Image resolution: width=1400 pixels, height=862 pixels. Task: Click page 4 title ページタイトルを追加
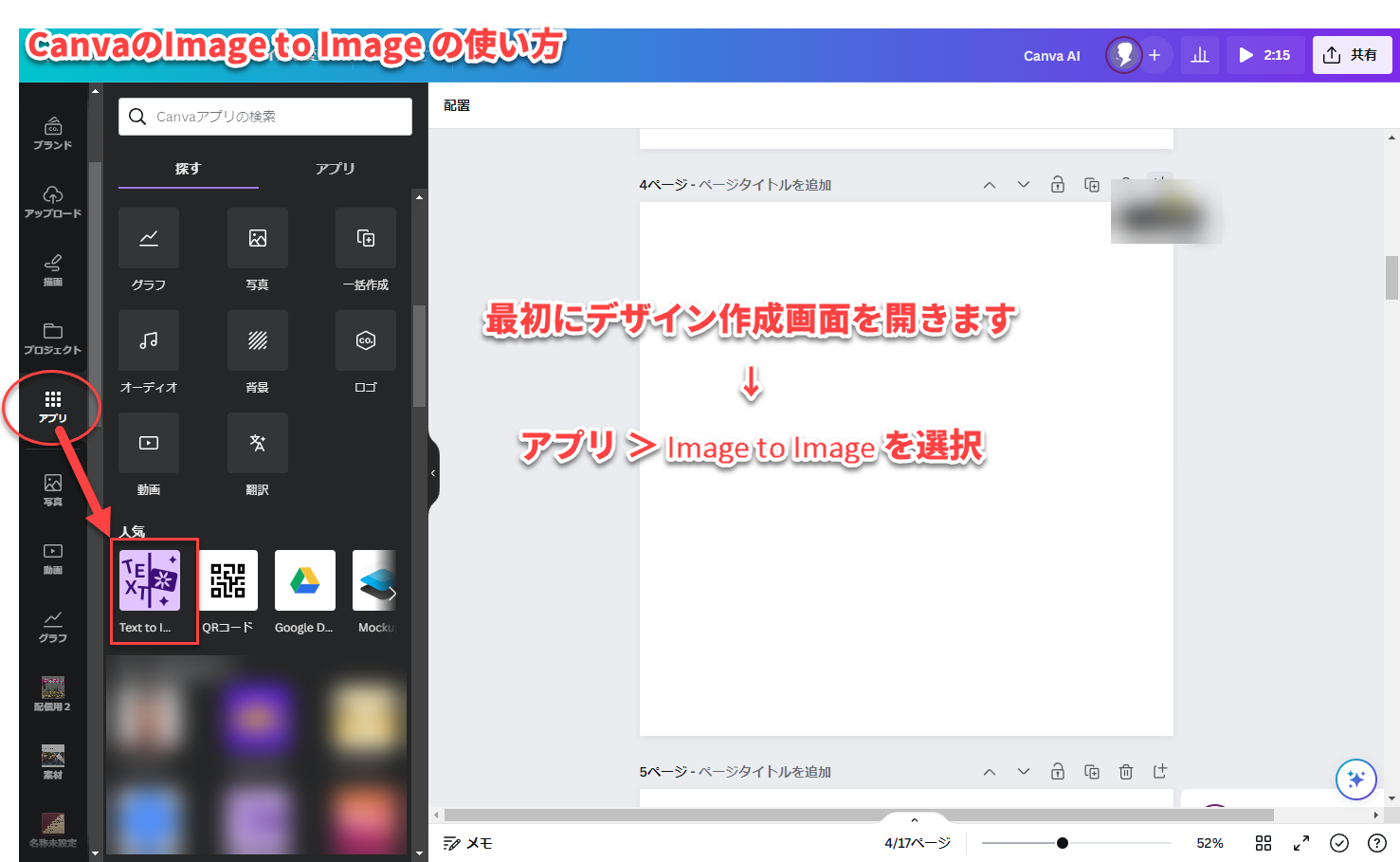pos(765,185)
